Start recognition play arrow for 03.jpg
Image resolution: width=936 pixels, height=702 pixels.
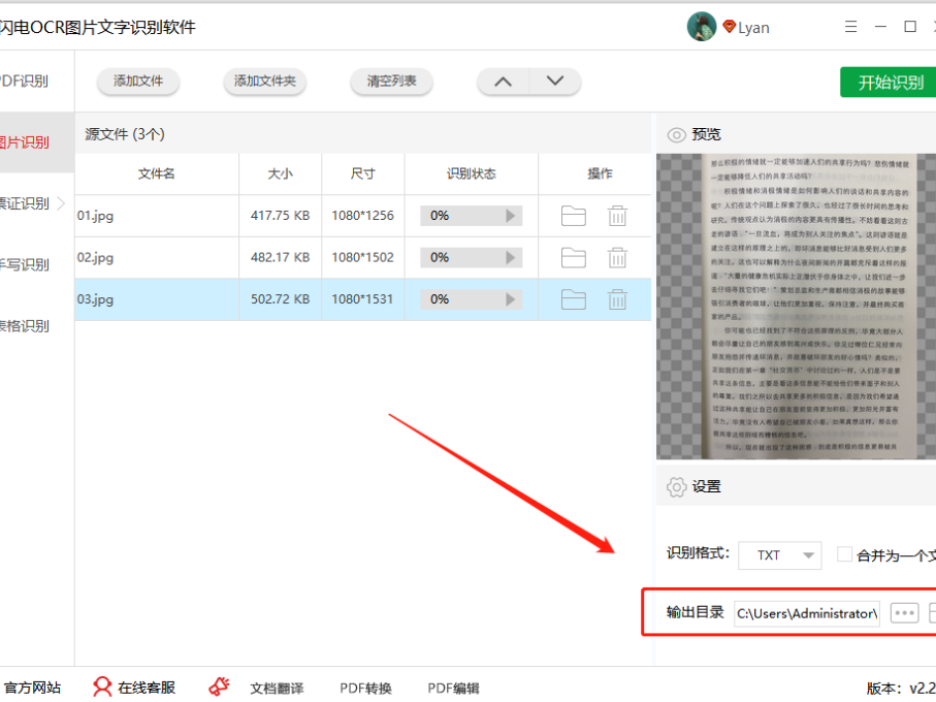(x=510, y=299)
